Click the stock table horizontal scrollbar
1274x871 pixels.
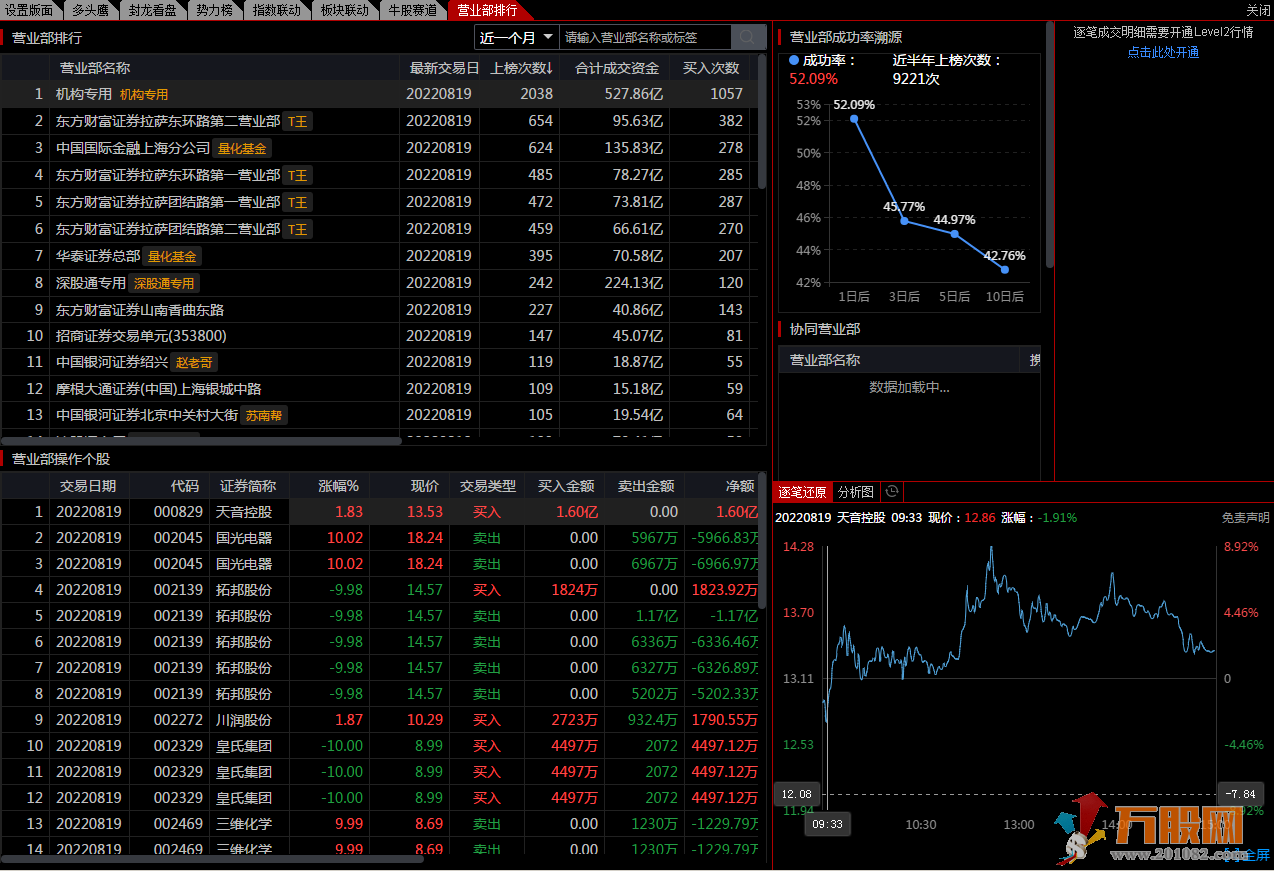pyautogui.click(x=212, y=859)
